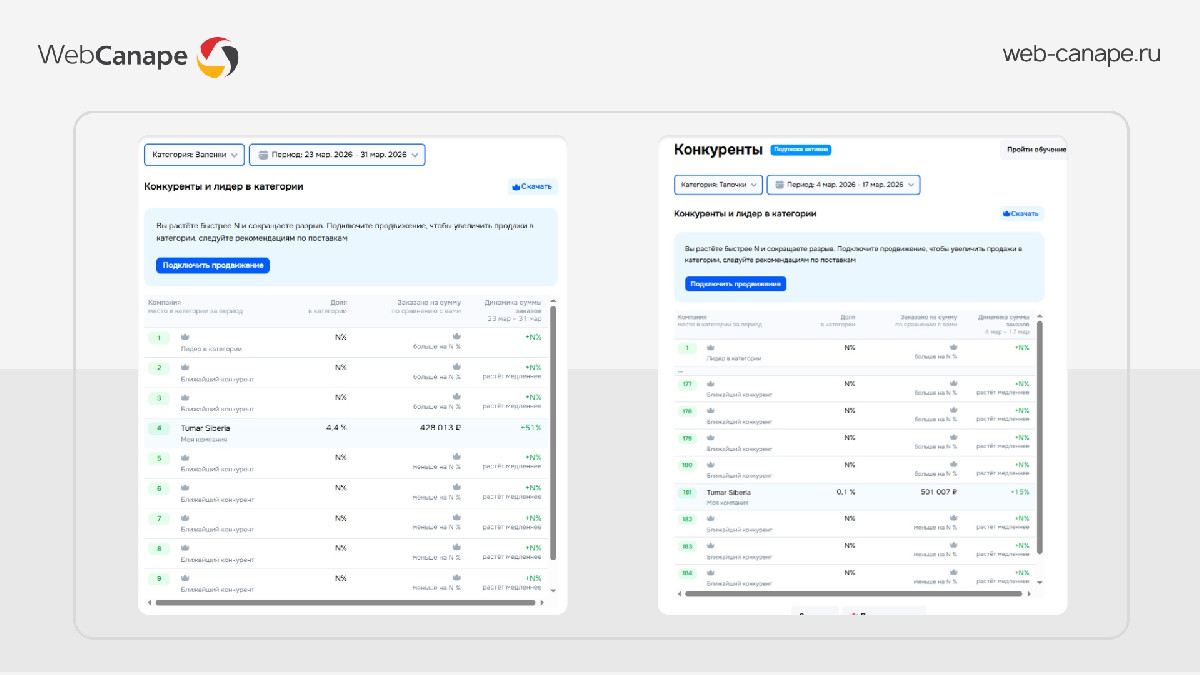Click the right table's vertical scrollbar
The height and width of the screenshot is (675, 1200).
click(1040, 437)
